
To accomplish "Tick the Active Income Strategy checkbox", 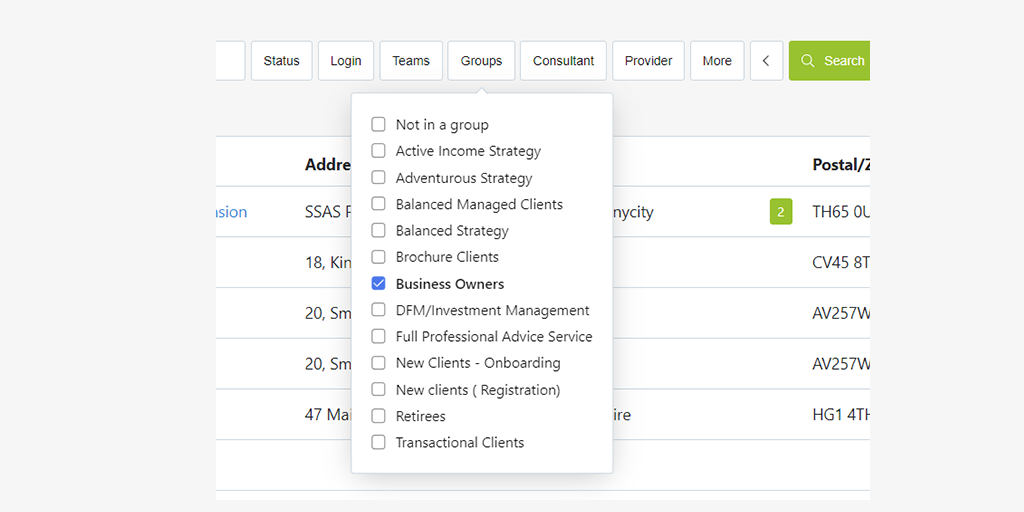I will point(379,151).
